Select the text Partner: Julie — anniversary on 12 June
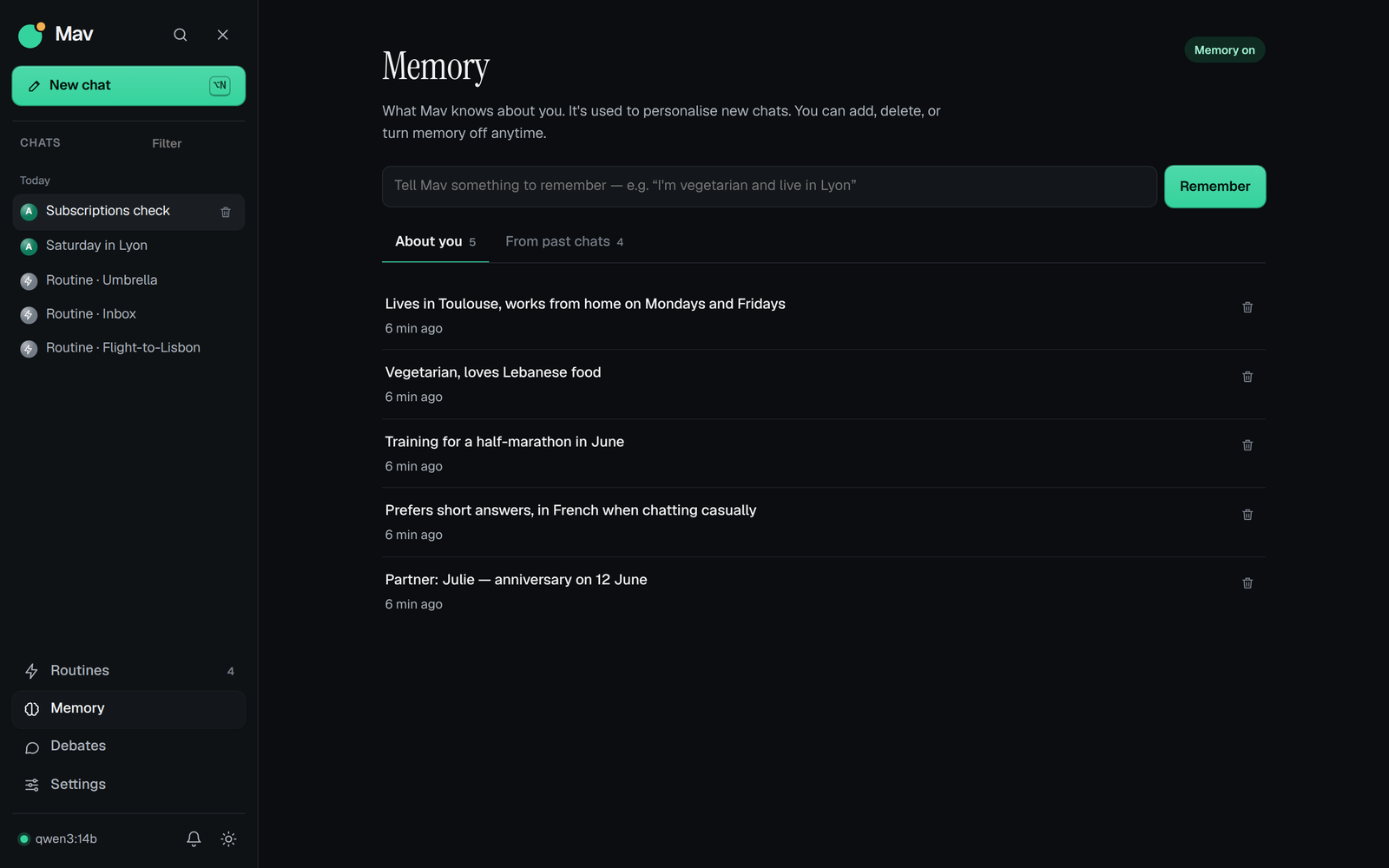 (517, 580)
